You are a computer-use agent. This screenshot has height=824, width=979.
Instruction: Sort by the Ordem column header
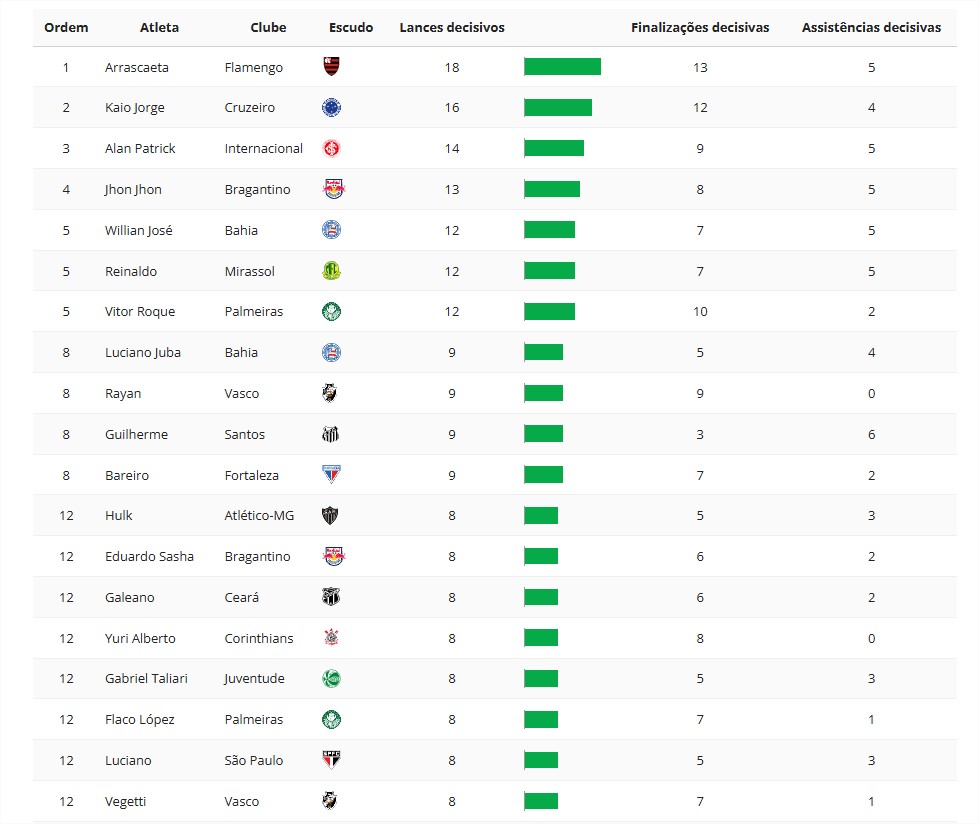tap(66, 28)
